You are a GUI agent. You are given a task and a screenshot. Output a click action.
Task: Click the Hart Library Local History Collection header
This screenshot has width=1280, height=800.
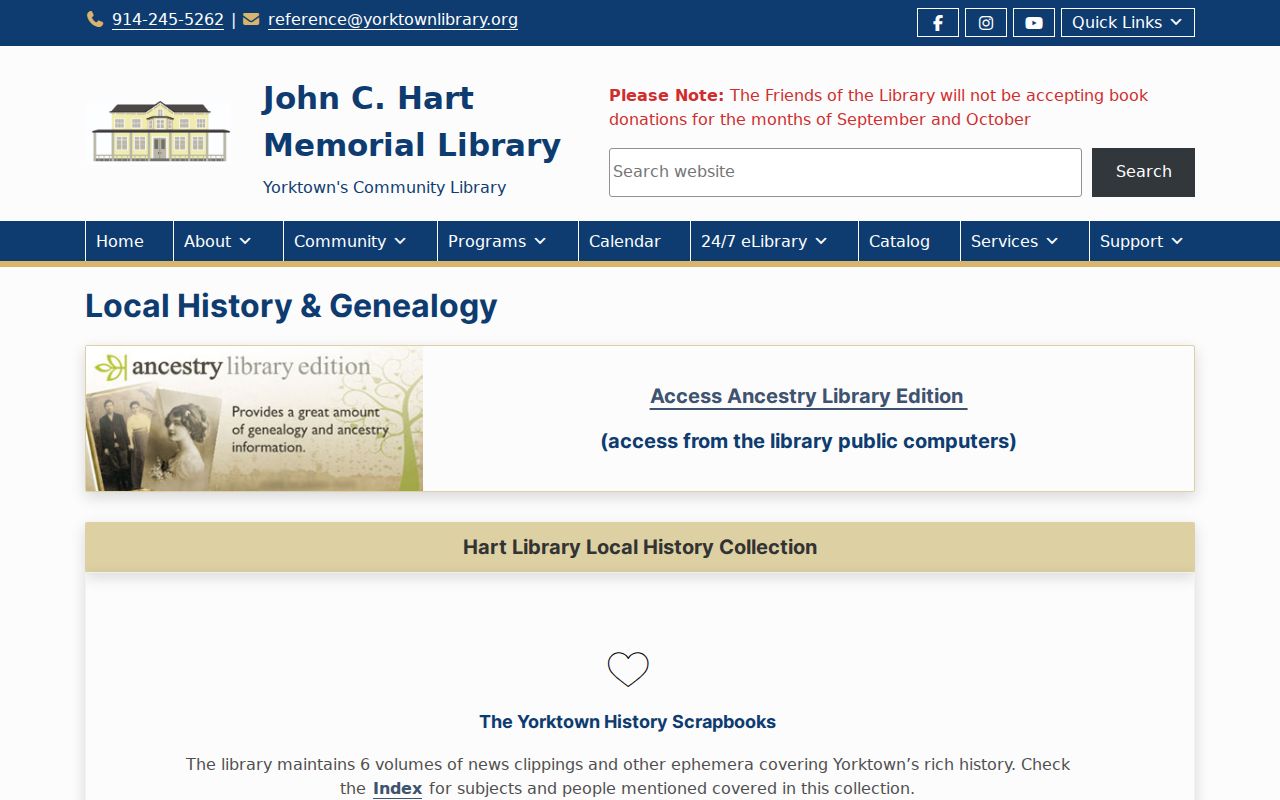[x=640, y=547]
